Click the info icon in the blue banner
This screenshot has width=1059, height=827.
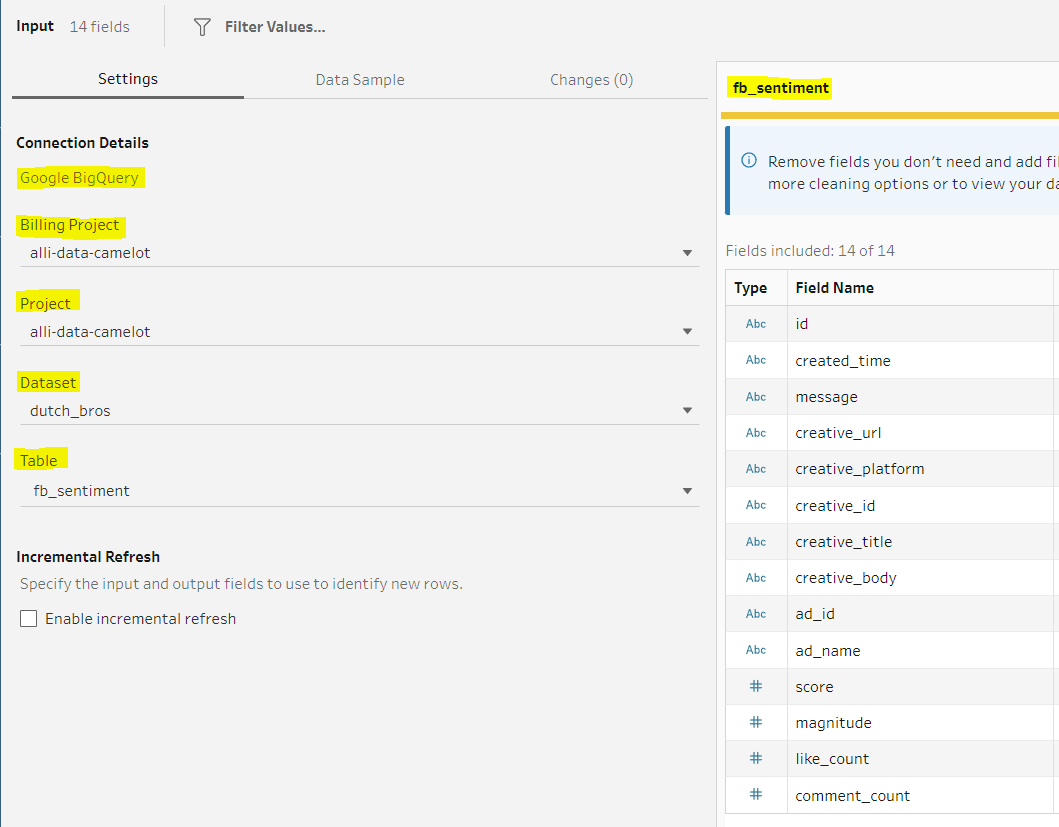coord(749,161)
